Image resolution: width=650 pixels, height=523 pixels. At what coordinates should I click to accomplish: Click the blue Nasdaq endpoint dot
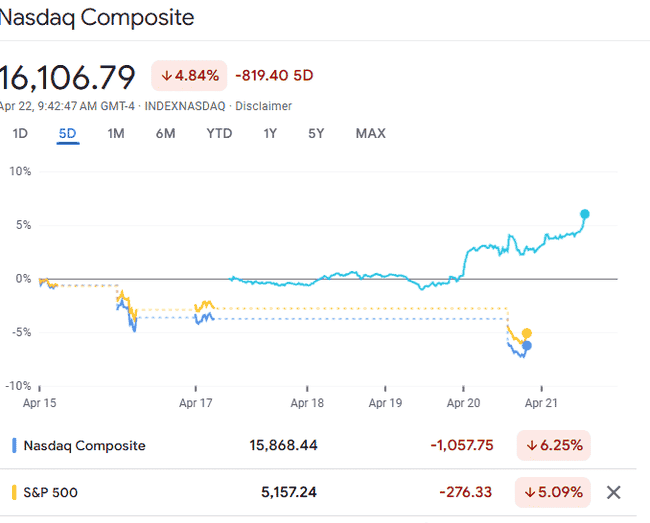528,346
